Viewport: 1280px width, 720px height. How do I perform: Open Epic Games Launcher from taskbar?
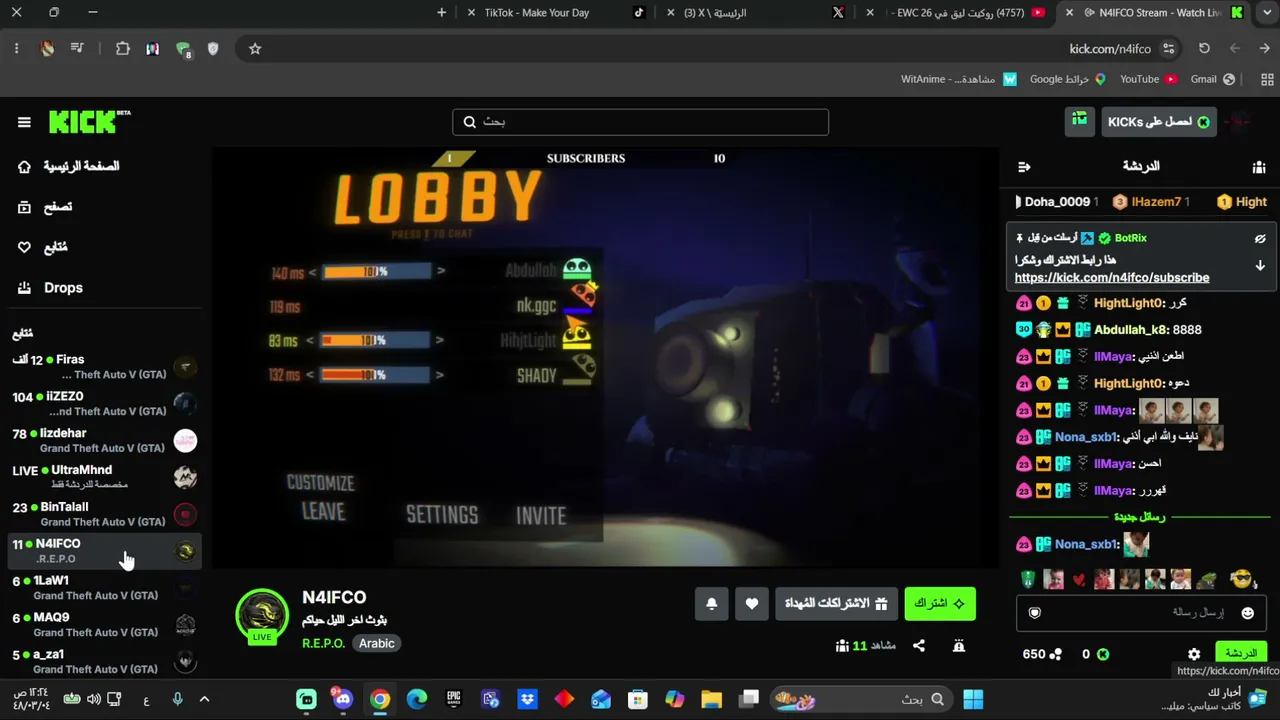(x=454, y=699)
